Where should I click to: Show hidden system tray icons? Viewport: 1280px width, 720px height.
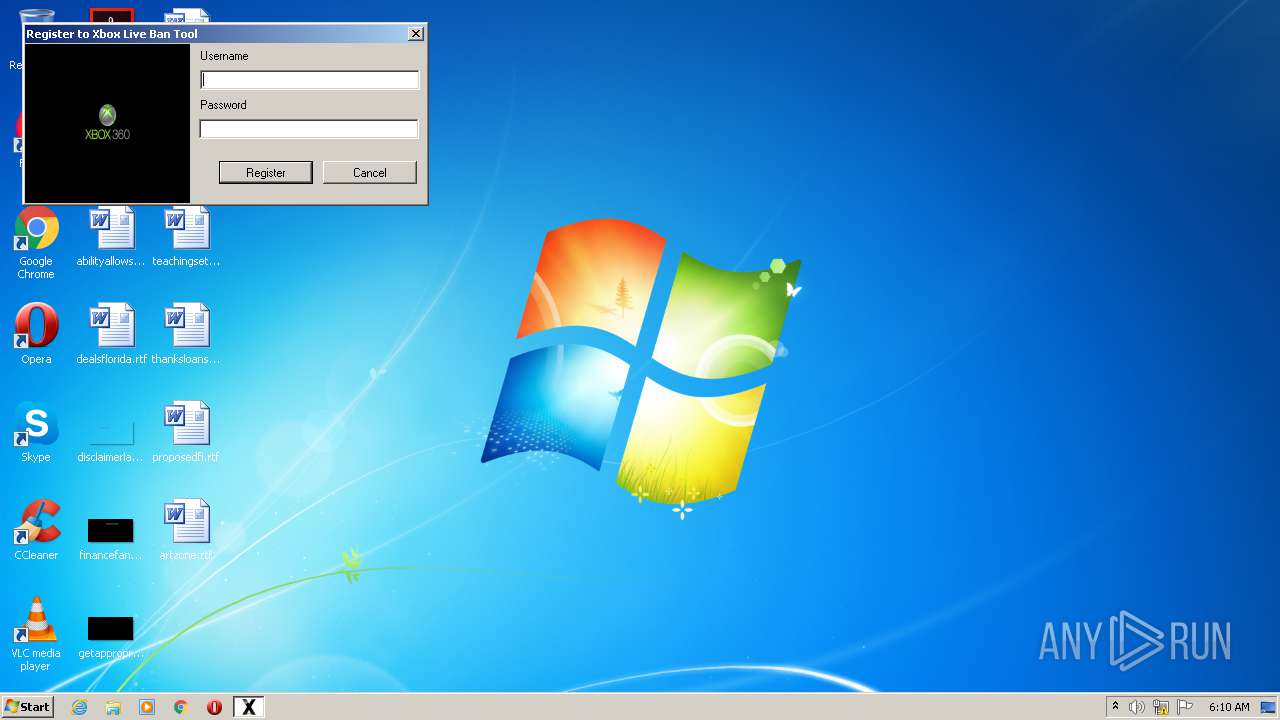(x=1115, y=707)
